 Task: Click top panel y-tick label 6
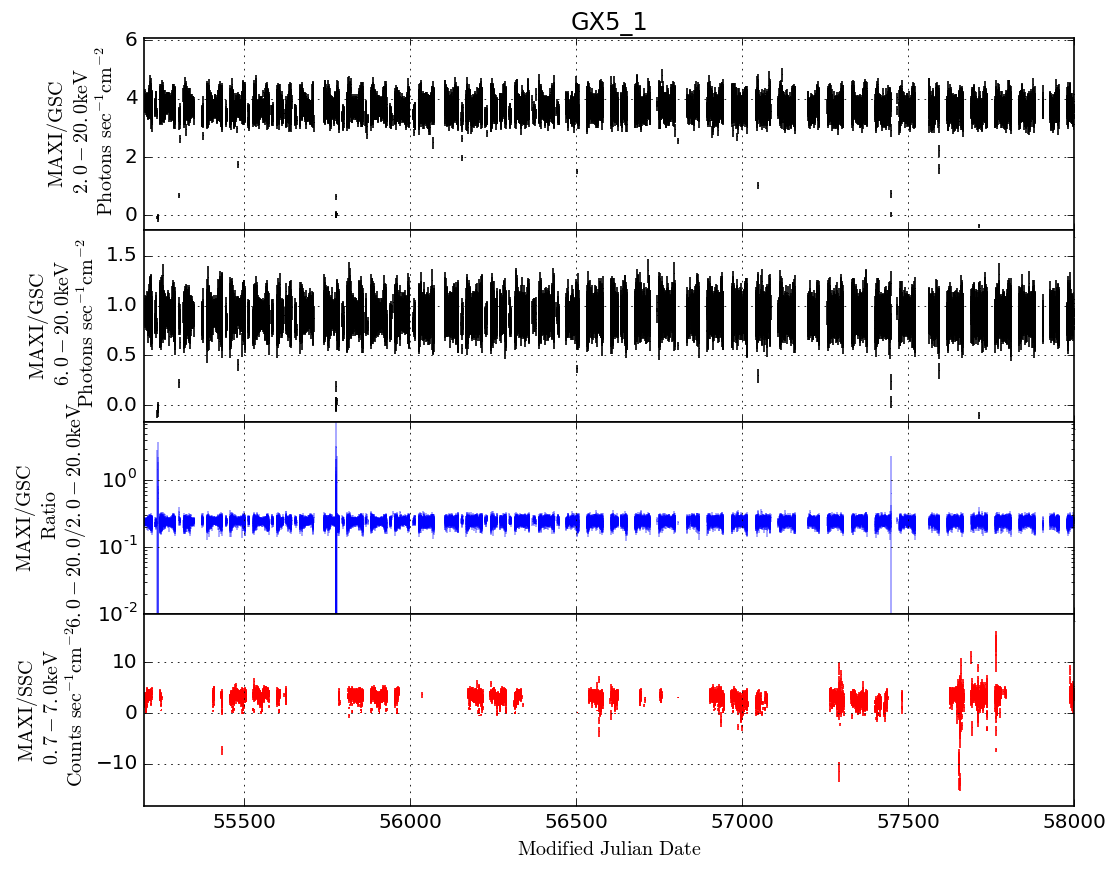point(131,41)
